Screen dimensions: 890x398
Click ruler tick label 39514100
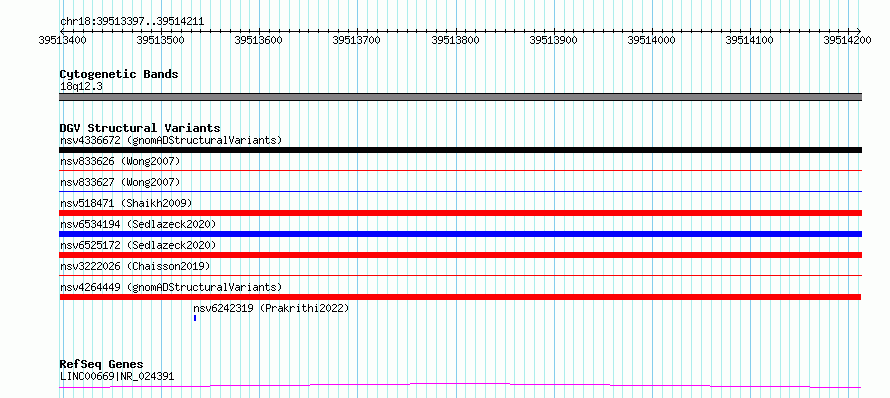click(x=750, y=40)
